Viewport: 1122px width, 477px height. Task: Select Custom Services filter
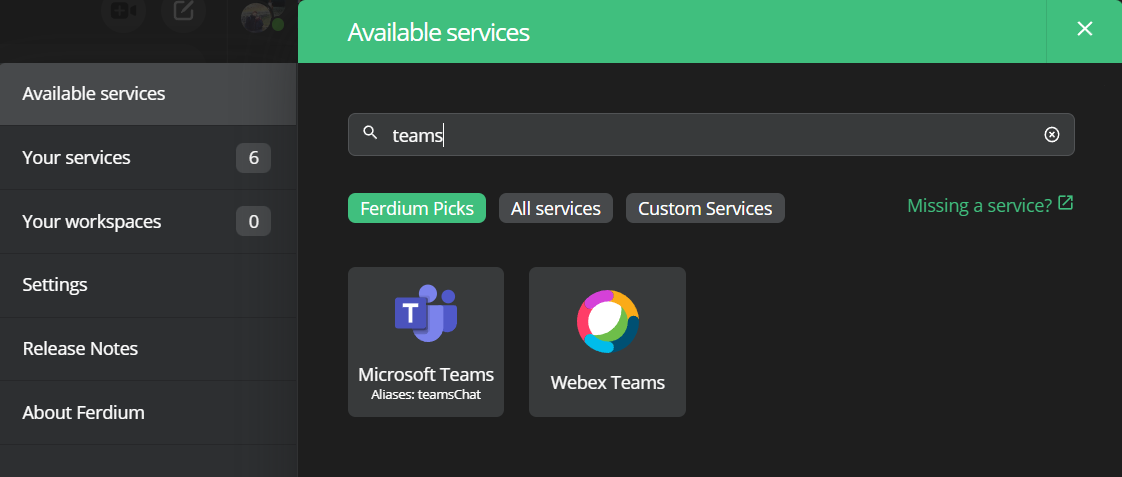click(x=705, y=208)
